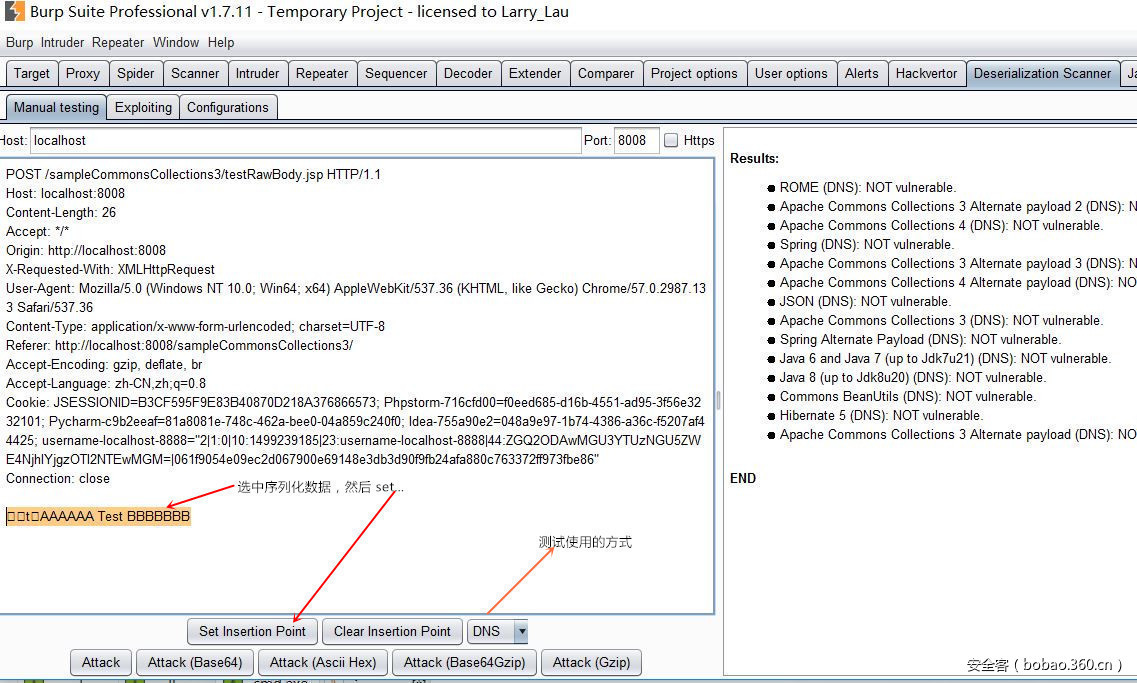The width and height of the screenshot is (1137, 683).
Task: Click the Host input field
Action: point(305,141)
